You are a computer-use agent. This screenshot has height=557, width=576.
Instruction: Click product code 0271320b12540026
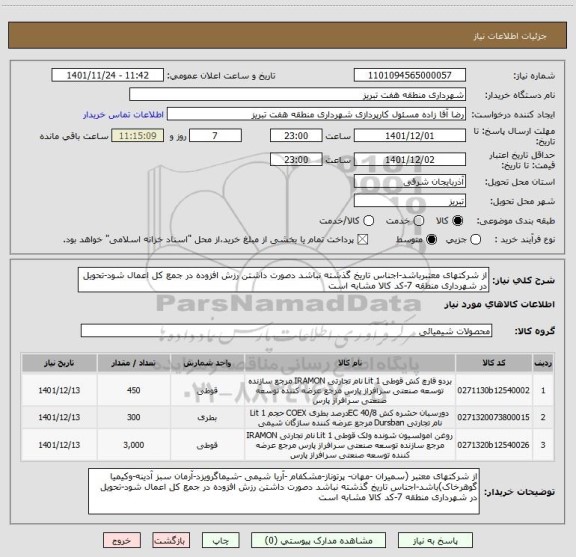[493, 445]
